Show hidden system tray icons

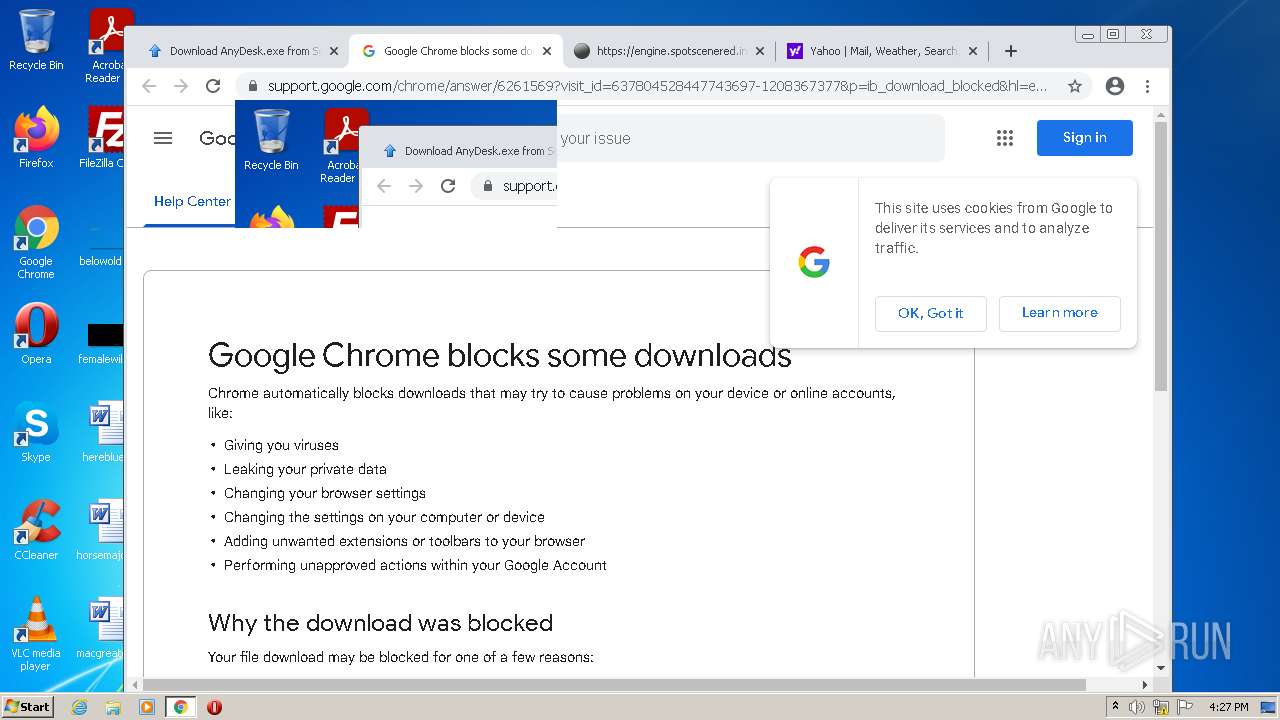[1115, 707]
